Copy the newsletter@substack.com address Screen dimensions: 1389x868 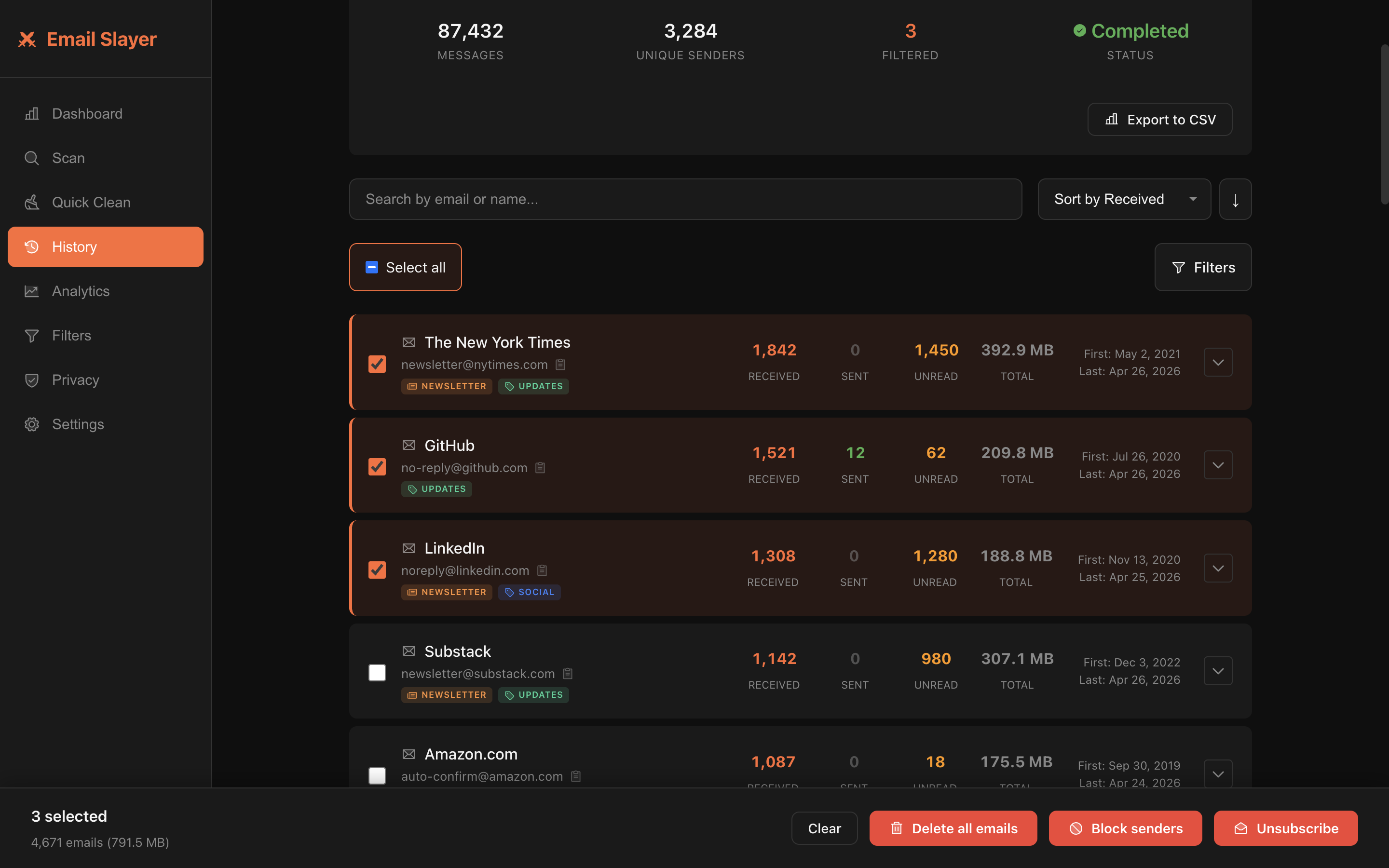click(568, 673)
